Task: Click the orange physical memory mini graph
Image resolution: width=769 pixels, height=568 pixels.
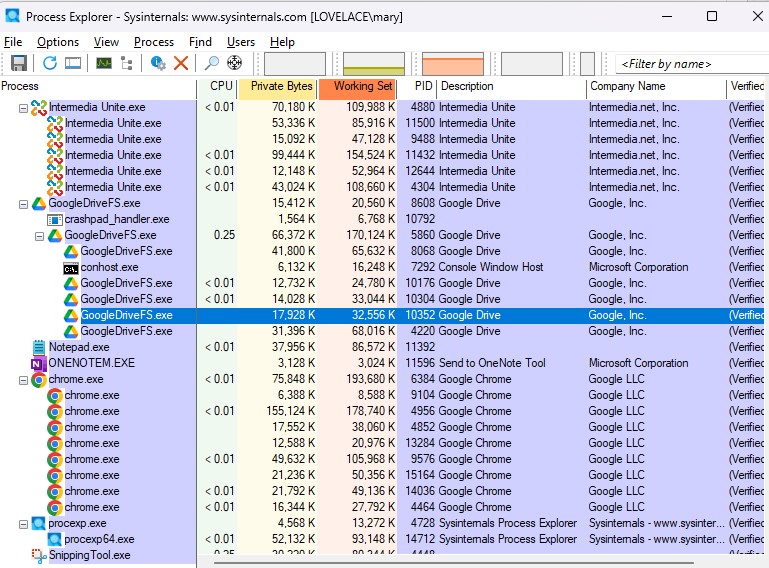Action: [x=453, y=64]
